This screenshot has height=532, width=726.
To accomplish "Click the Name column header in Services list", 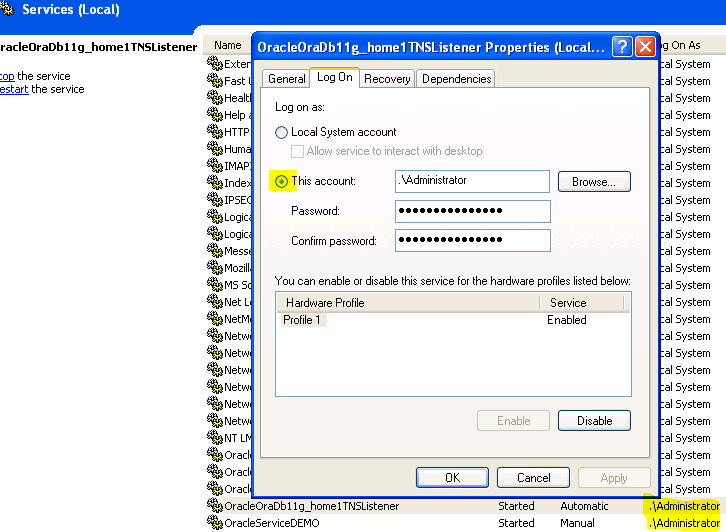I will tap(228, 45).
